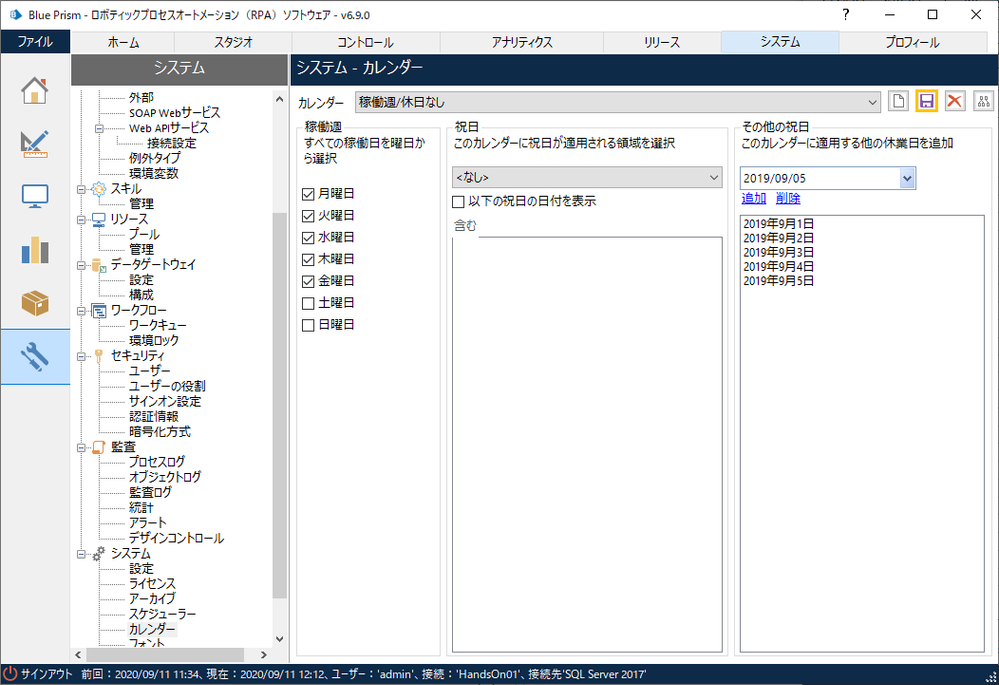Collapse the スキル tree node
This screenshot has height=685, width=999.
point(81,189)
